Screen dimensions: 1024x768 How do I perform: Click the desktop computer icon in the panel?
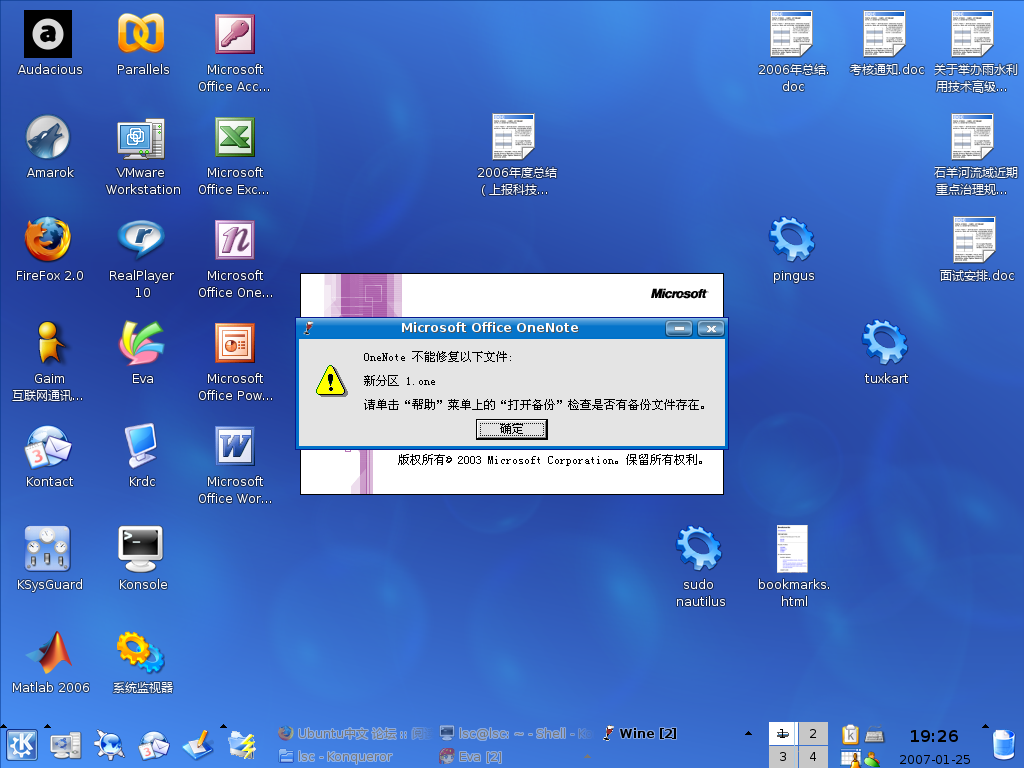tap(66, 745)
